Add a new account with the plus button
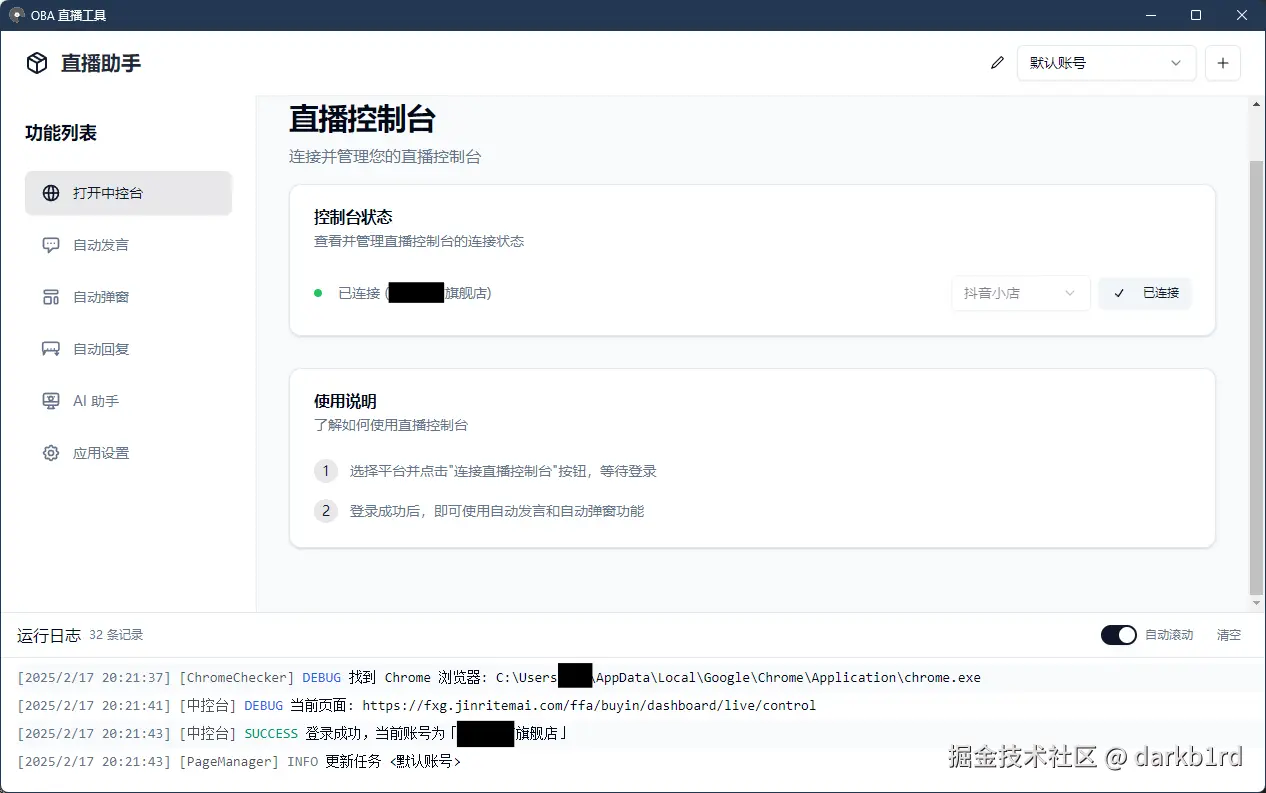1266x793 pixels. (1222, 63)
